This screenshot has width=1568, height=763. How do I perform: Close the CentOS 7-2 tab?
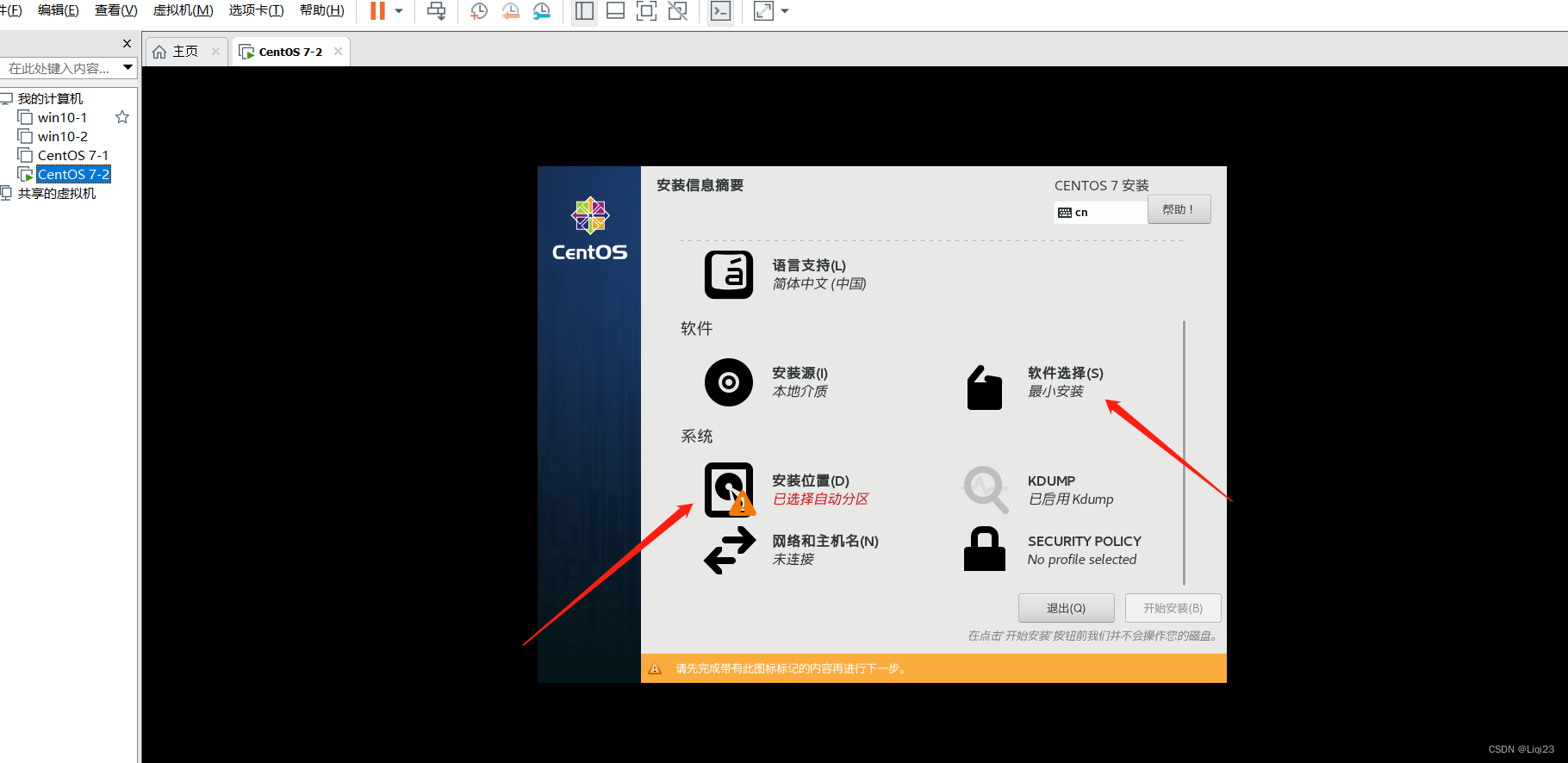(x=338, y=52)
